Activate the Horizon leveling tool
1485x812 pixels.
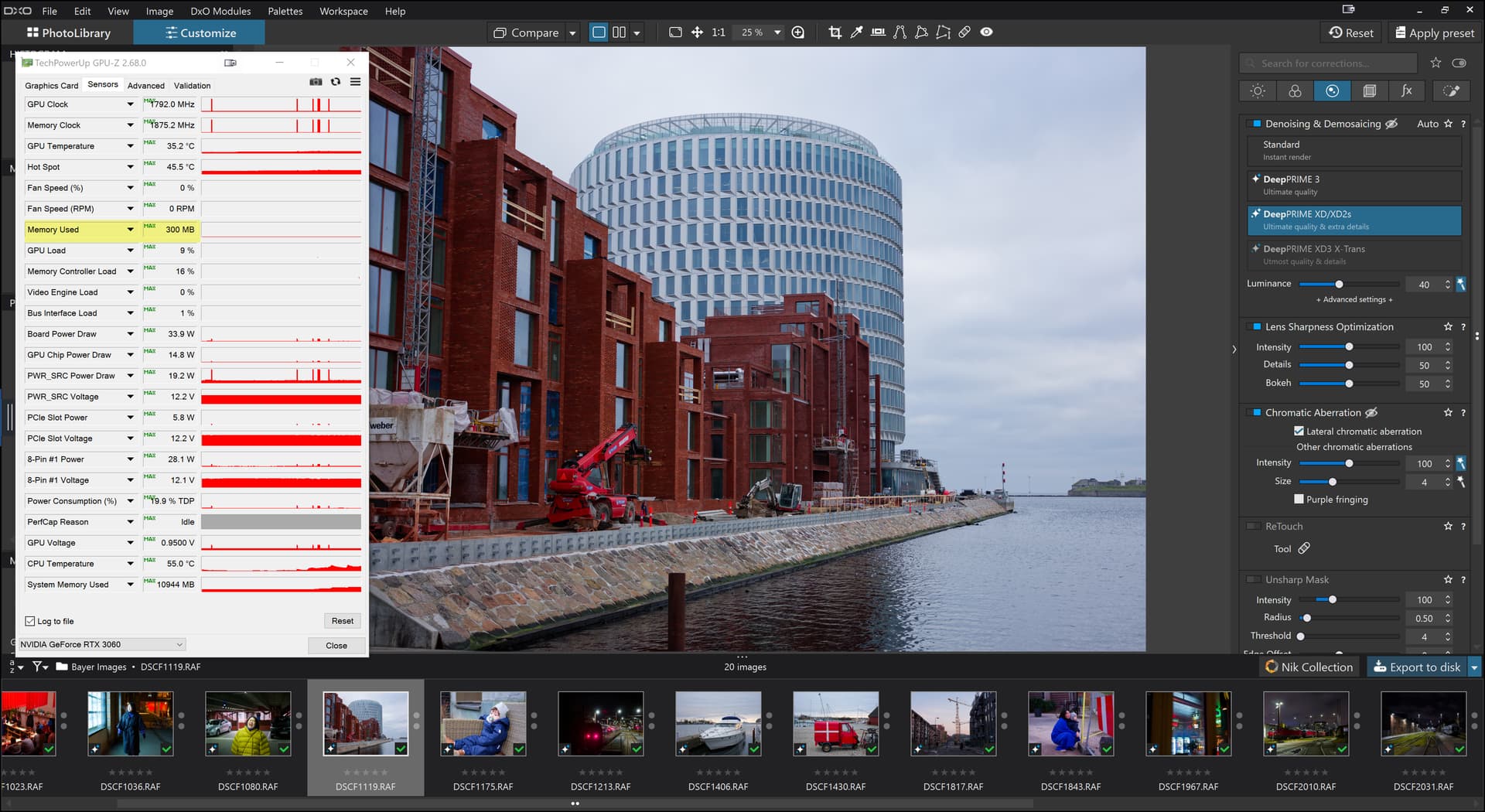[x=878, y=32]
